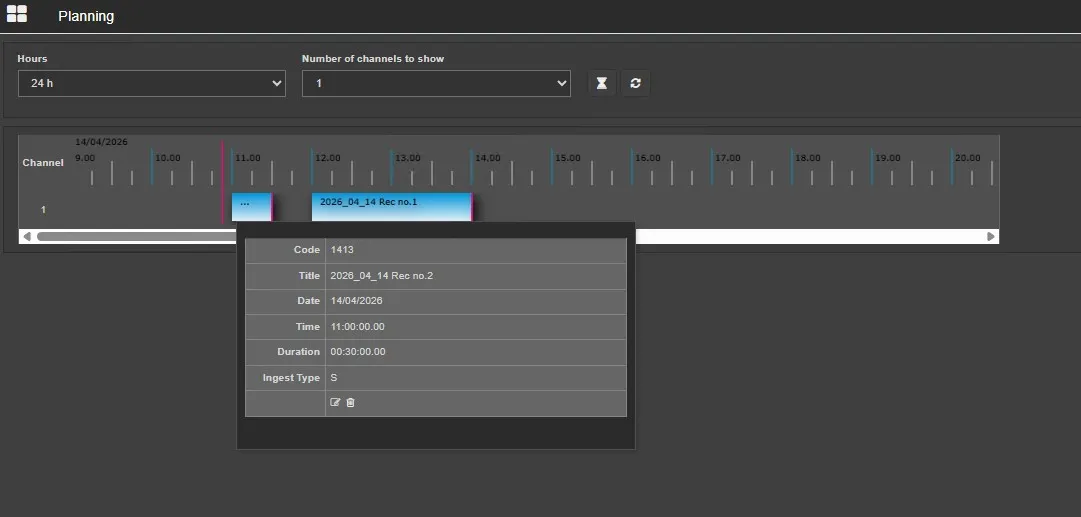The width and height of the screenshot is (1081, 517).
Task: Open the Hours dropdown
Action: (x=151, y=83)
